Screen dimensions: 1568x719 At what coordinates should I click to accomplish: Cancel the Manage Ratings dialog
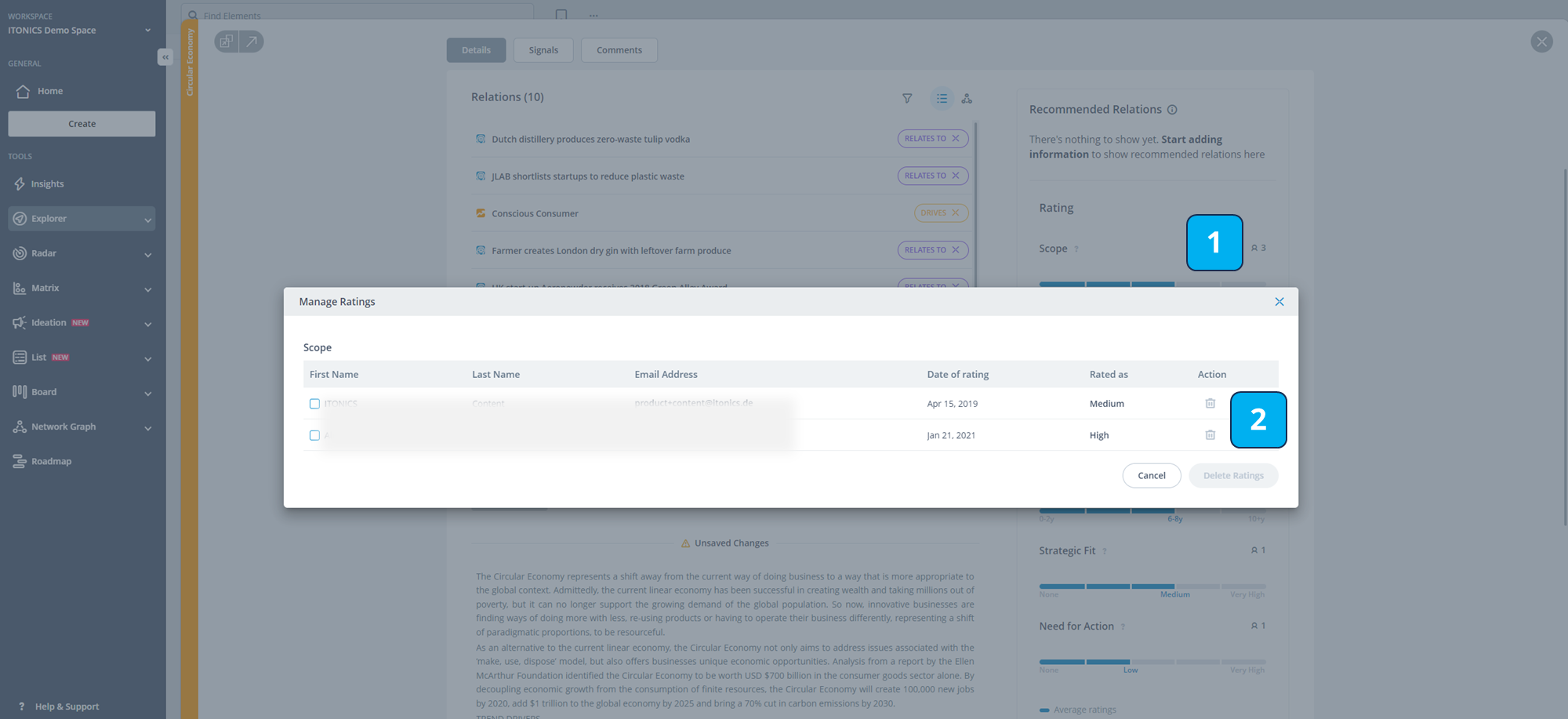1151,475
